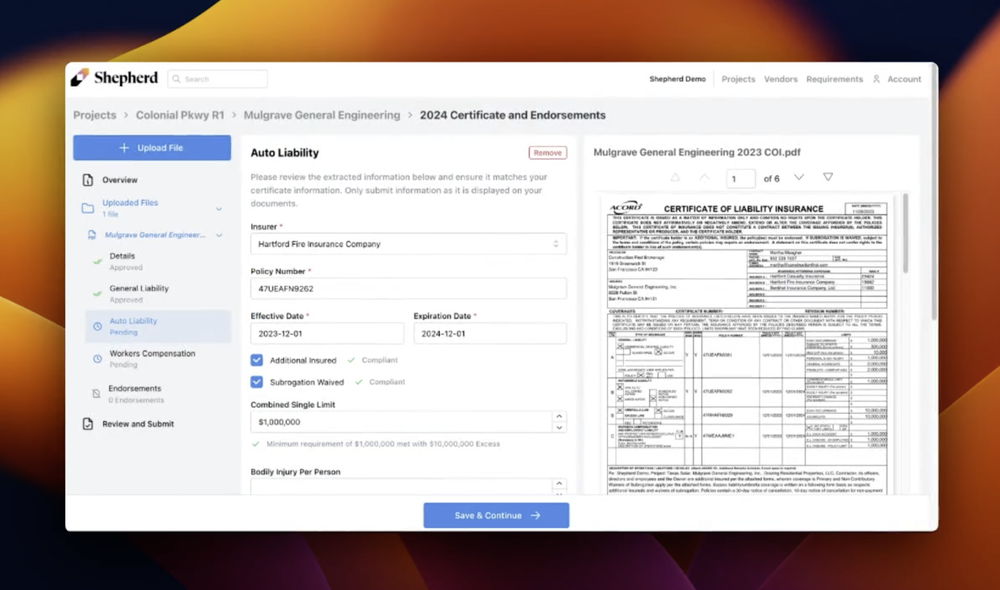1000x590 pixels.
Task: Click the Details approved checkmark icon
Action: [x=98, y=262]
